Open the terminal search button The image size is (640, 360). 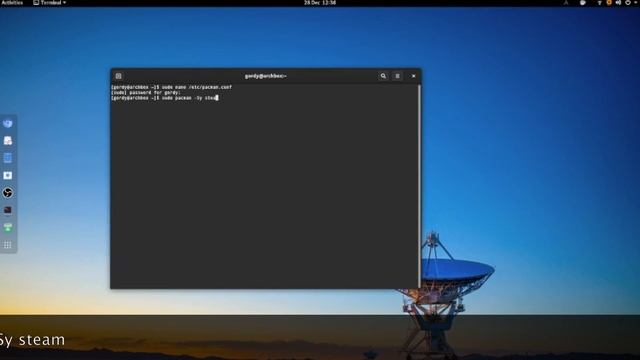click(x=383, y=76)
